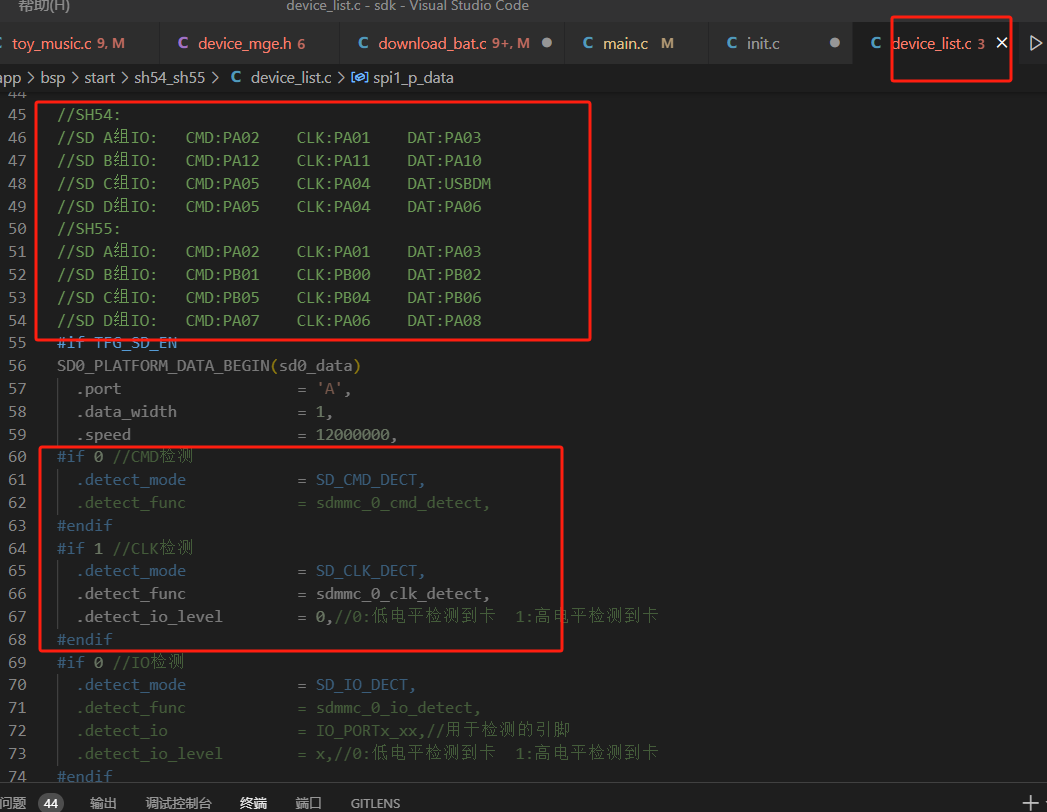The image size is (1047, 812).
Task: Click the 44 problems count badge
Action: coord(51,803)
